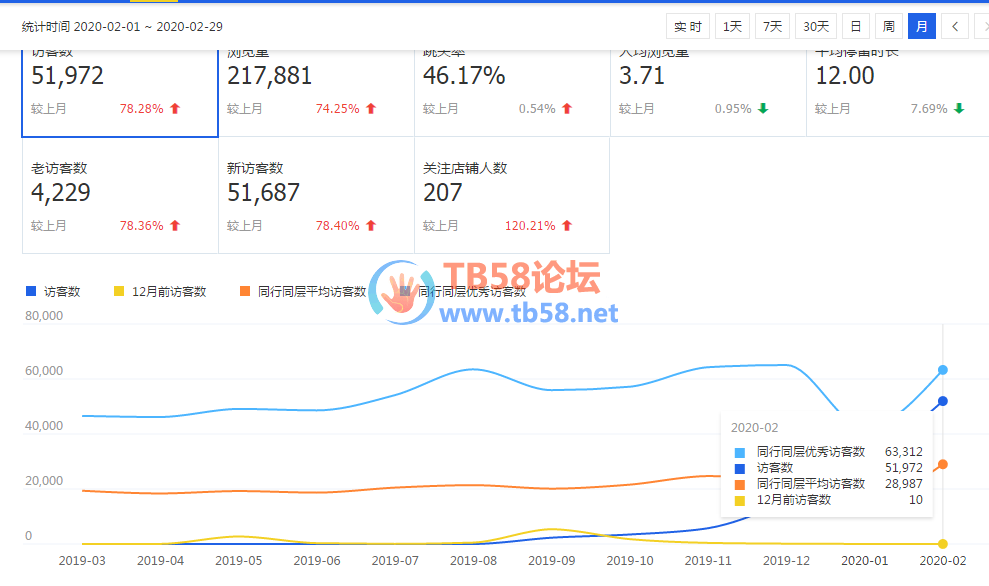Viewport: 989px width, 586px height.
Task: Click green down arrow beside 7.69%
Action: [x=959, y=109]
